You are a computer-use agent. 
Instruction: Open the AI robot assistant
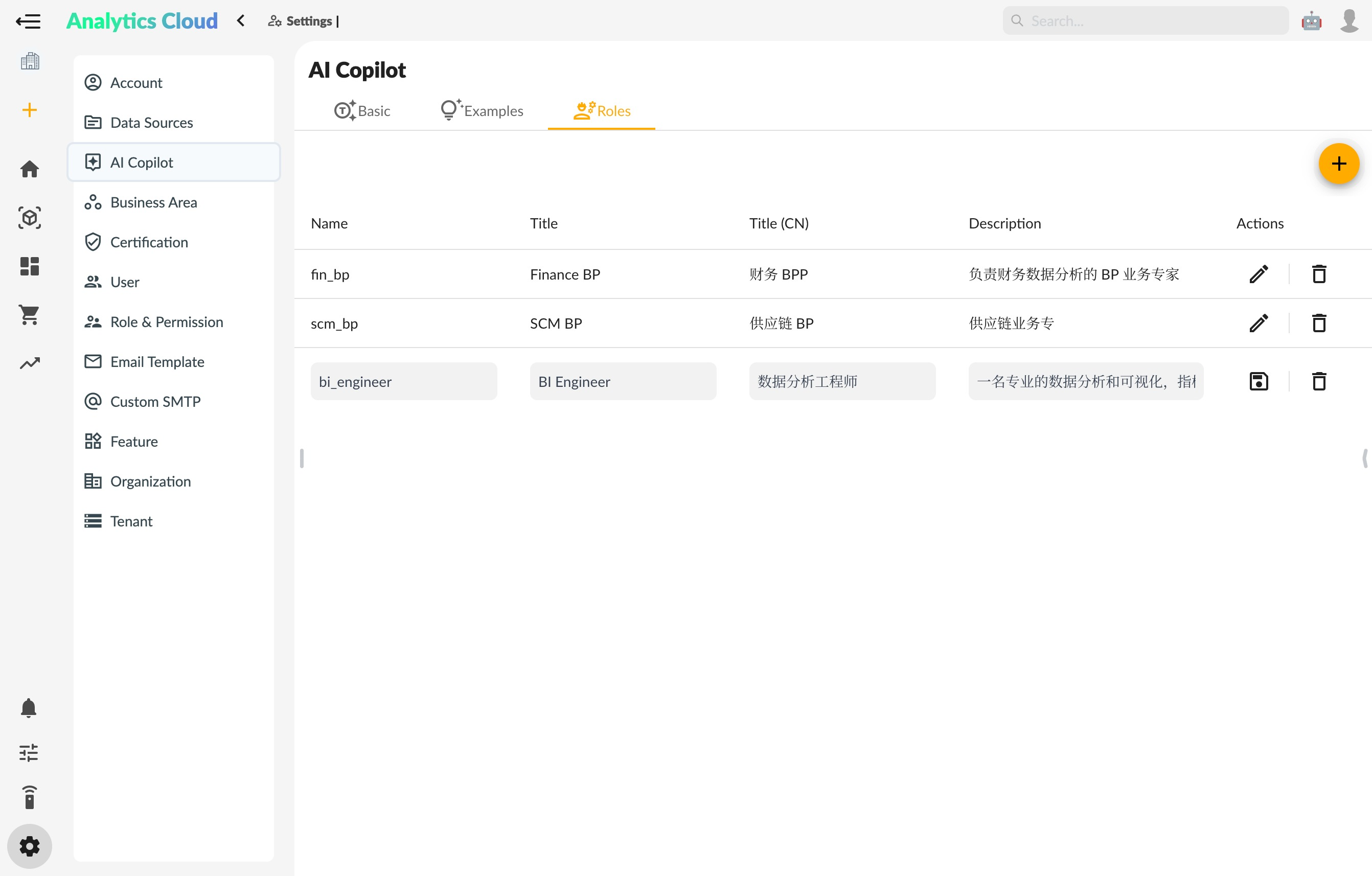pyautogui.click(x=1312, y=20)
